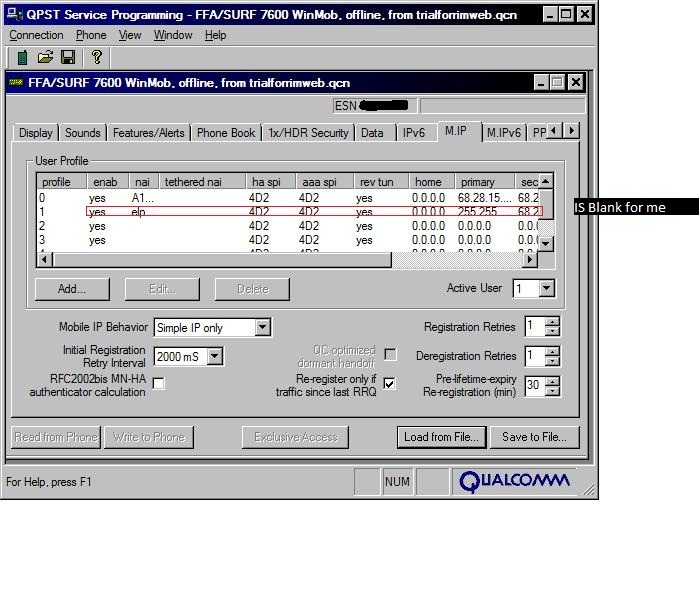This screenshot has width=699, height=596.
Task: Open the View menu
Action: click(x=130, y=35)
